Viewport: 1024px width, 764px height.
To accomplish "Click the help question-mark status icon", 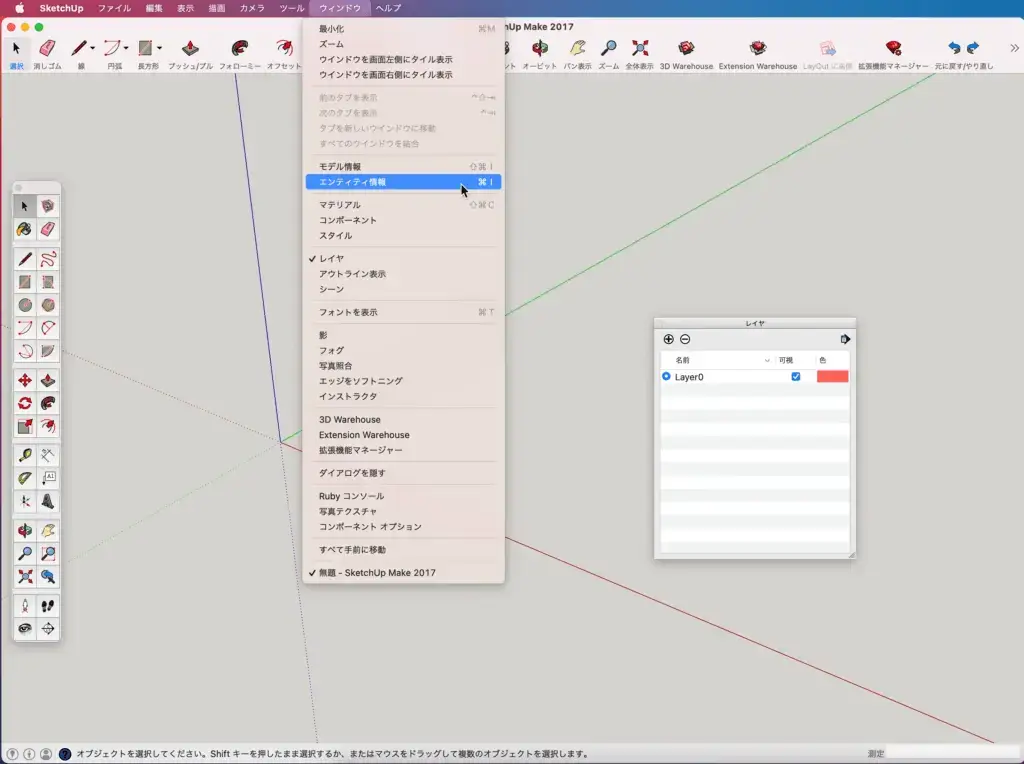I will pos(65,754).
